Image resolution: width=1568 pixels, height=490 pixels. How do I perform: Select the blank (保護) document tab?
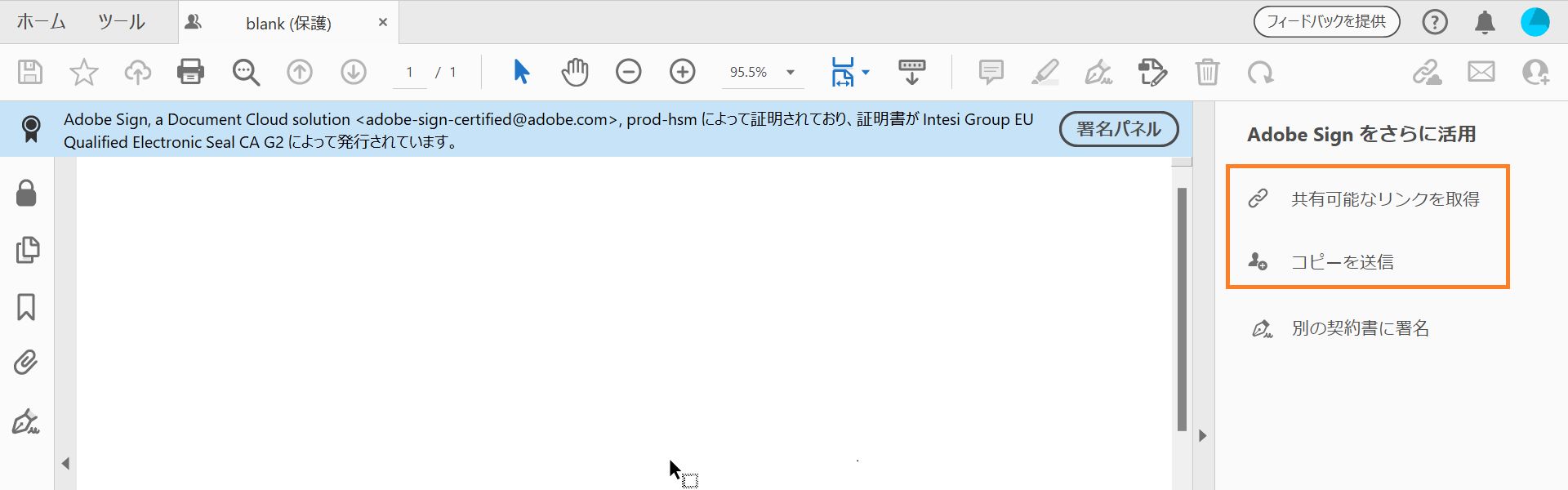coord(288,23)
